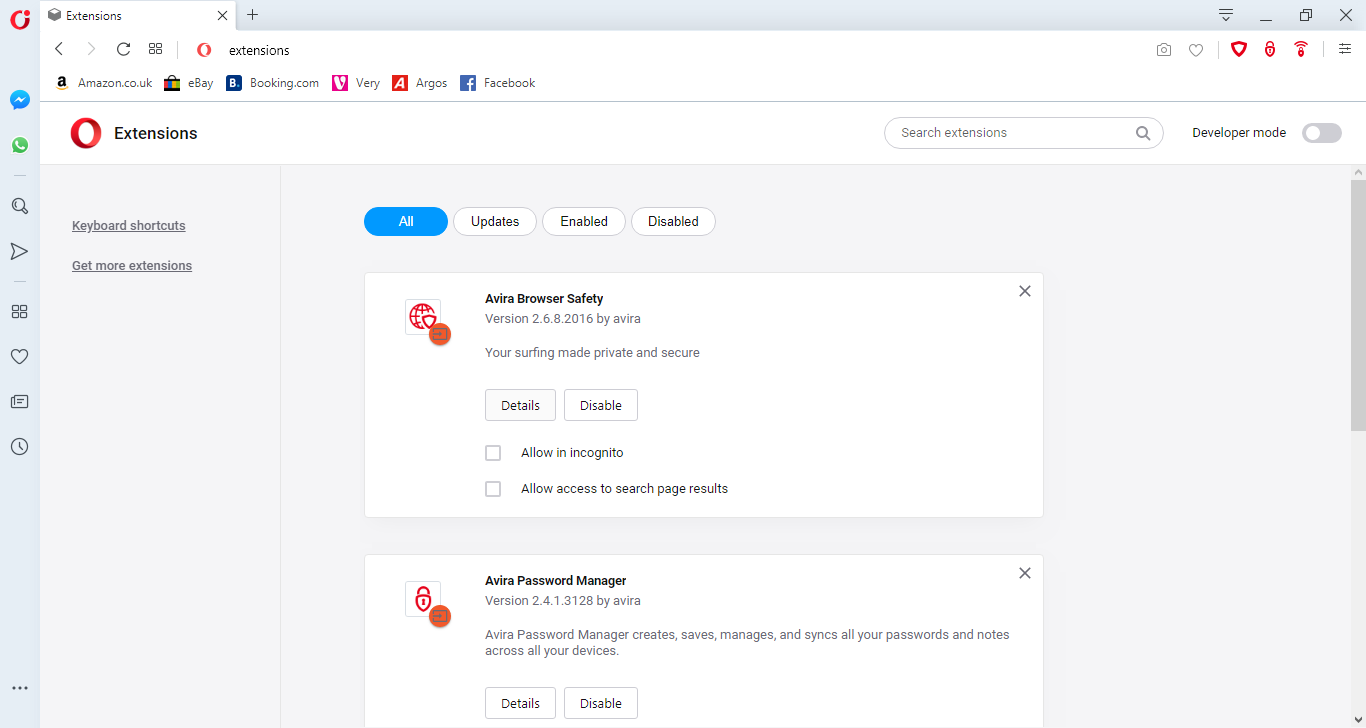Viewport: 1366px width, 728px height.
Task: Disable the Avira Browser Safety extension
Action: pyautogui.click(x=601, y=405)
